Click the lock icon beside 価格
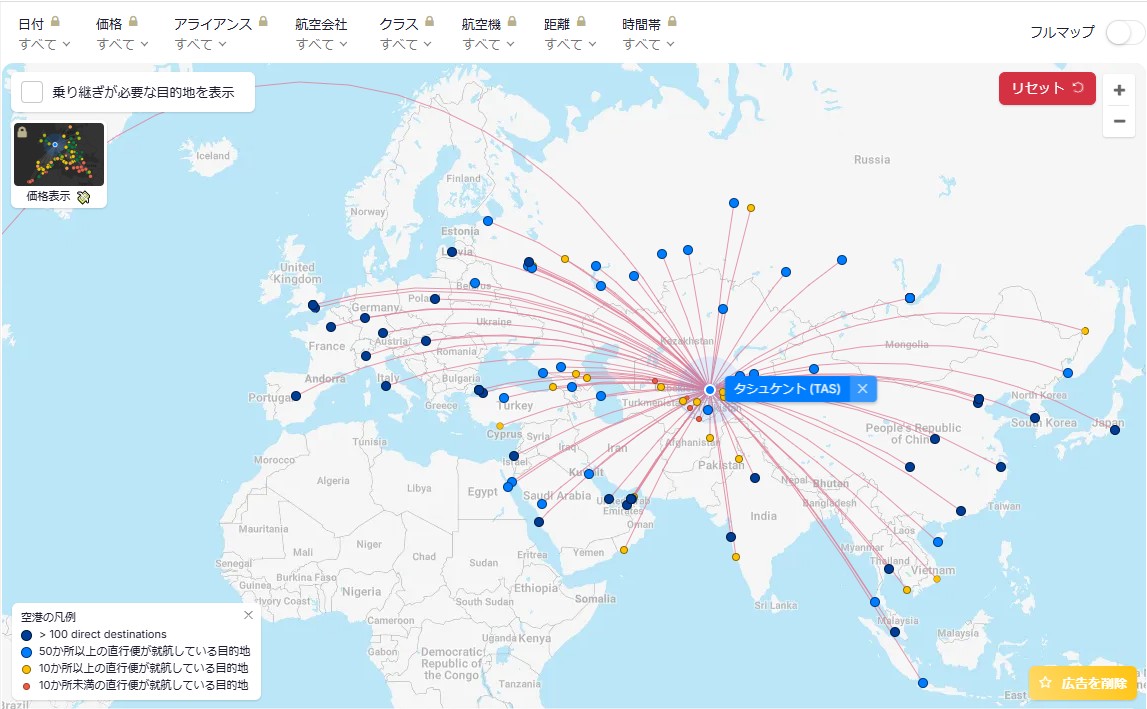 click(133, 22)
